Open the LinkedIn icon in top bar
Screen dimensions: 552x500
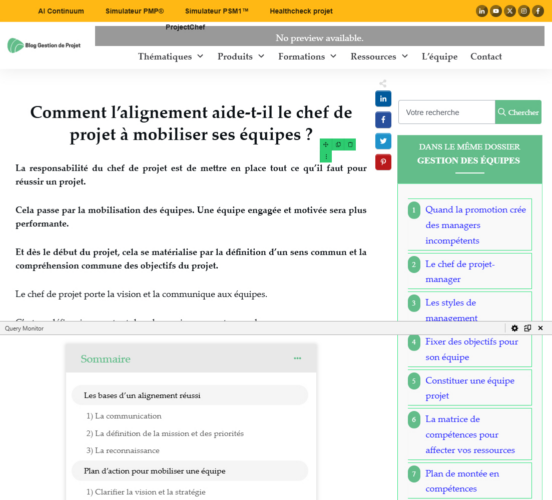(482, 11)
